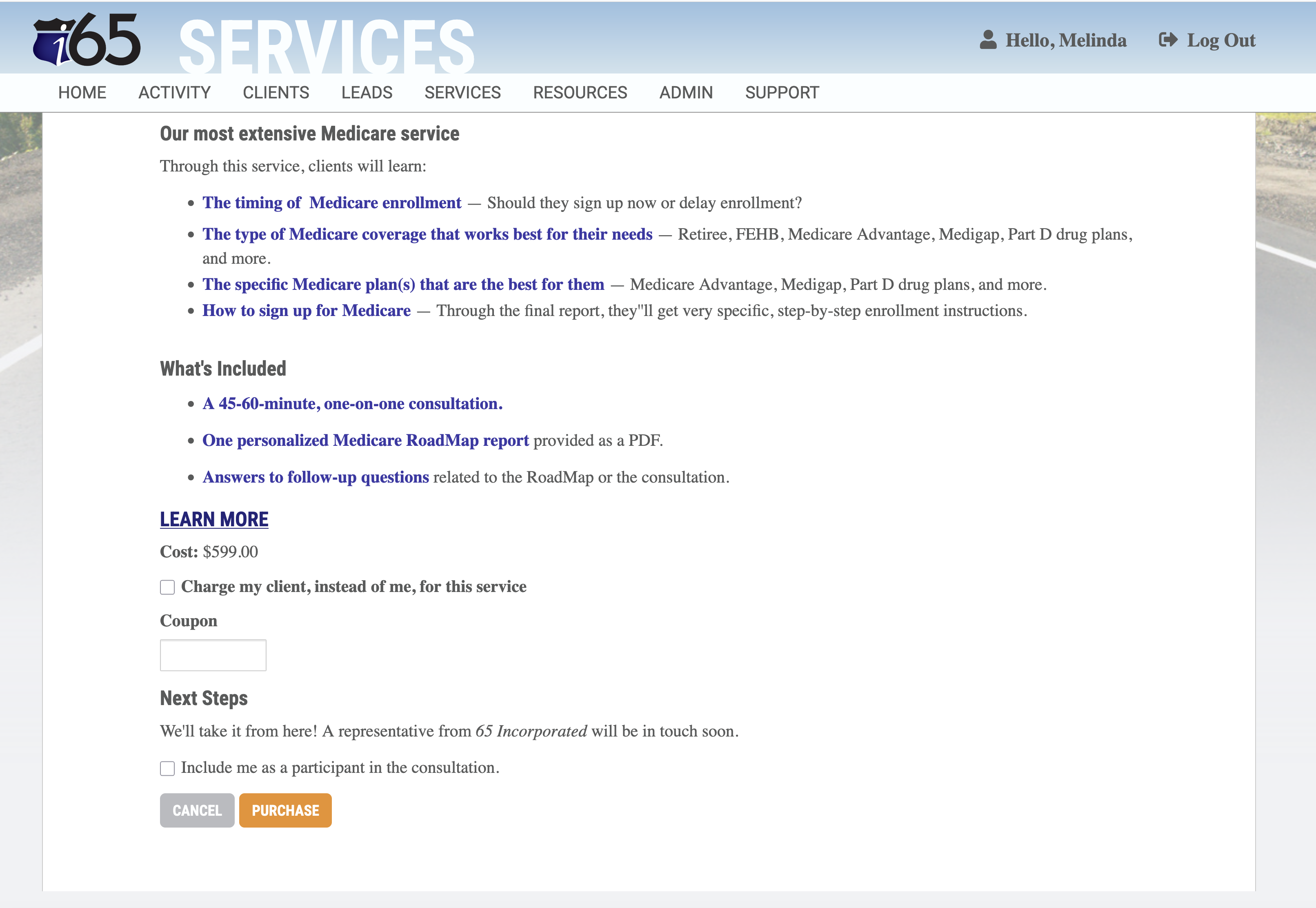The width and height of the screenshot is (1316, 908).
Task: Click the Log Out arrow icon
Action: click(x=1167, y=40)
